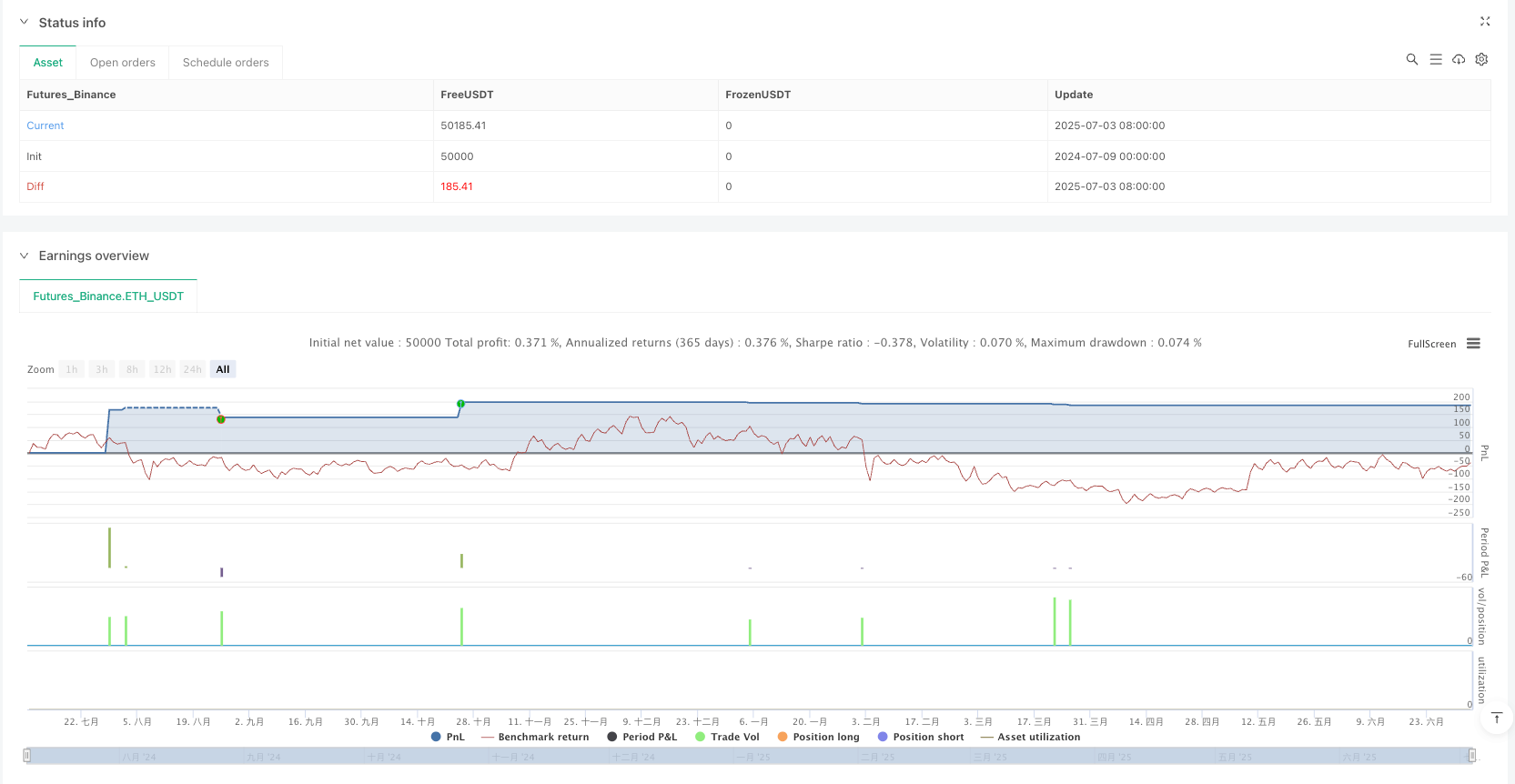Select the All zoom range button
This screenshot has width=1515, height=784.
223,369
